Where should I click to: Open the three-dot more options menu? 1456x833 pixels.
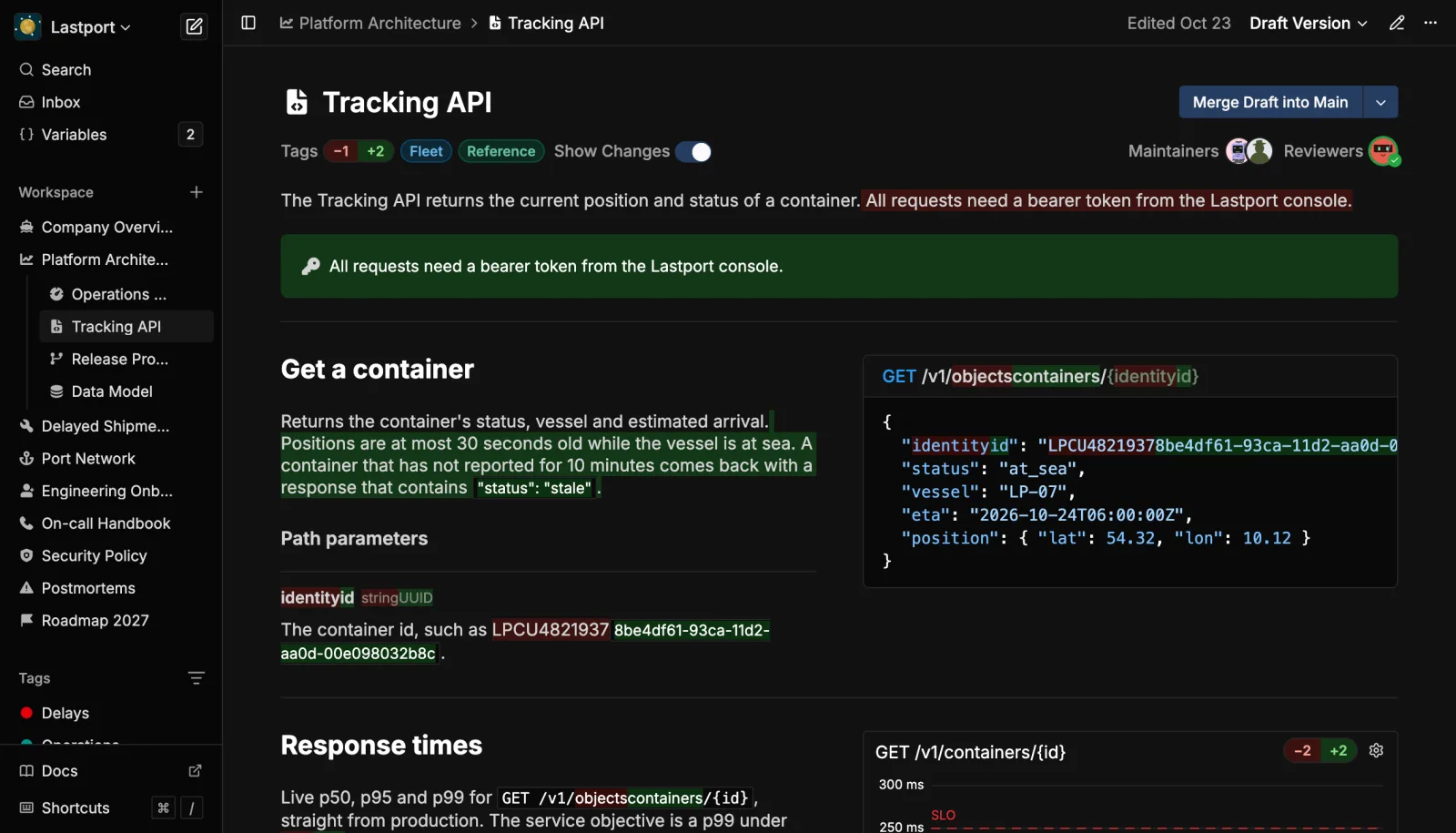point(1431,23)
